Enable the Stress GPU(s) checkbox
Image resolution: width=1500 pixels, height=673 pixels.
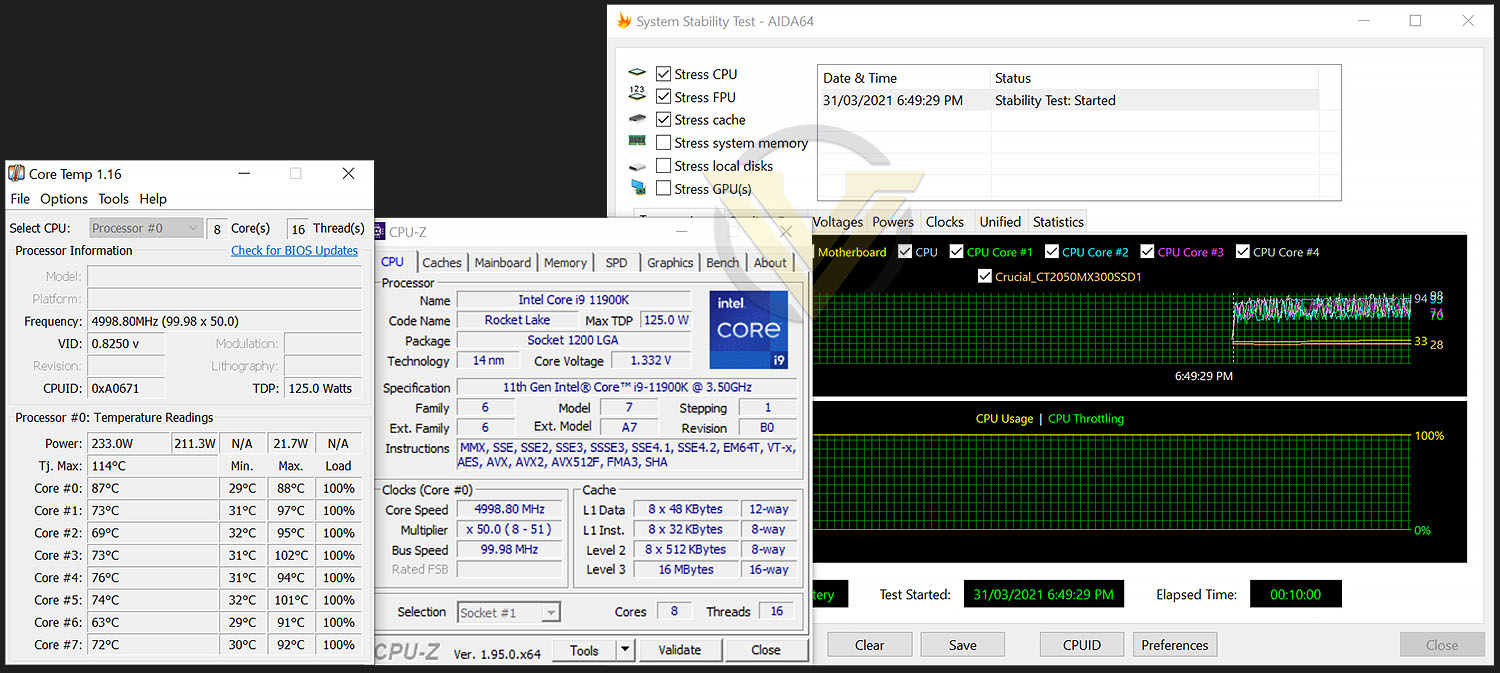tap(663, 189)
